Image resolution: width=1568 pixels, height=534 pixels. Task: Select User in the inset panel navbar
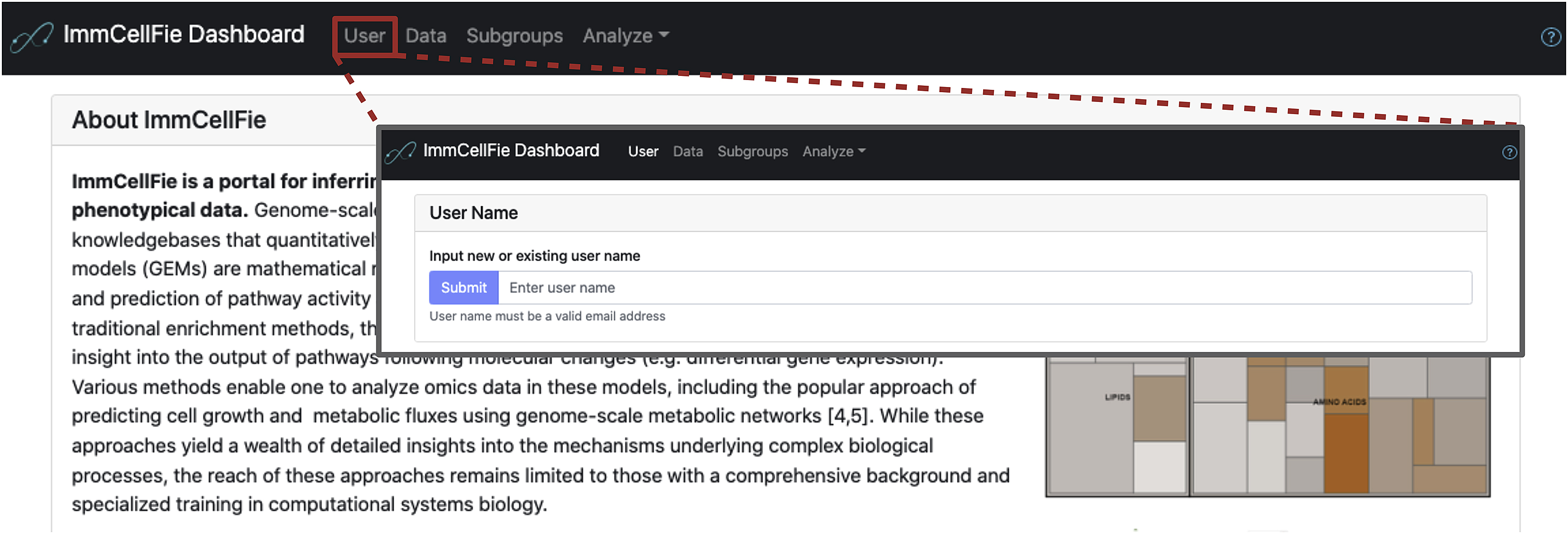click(643, 152)
